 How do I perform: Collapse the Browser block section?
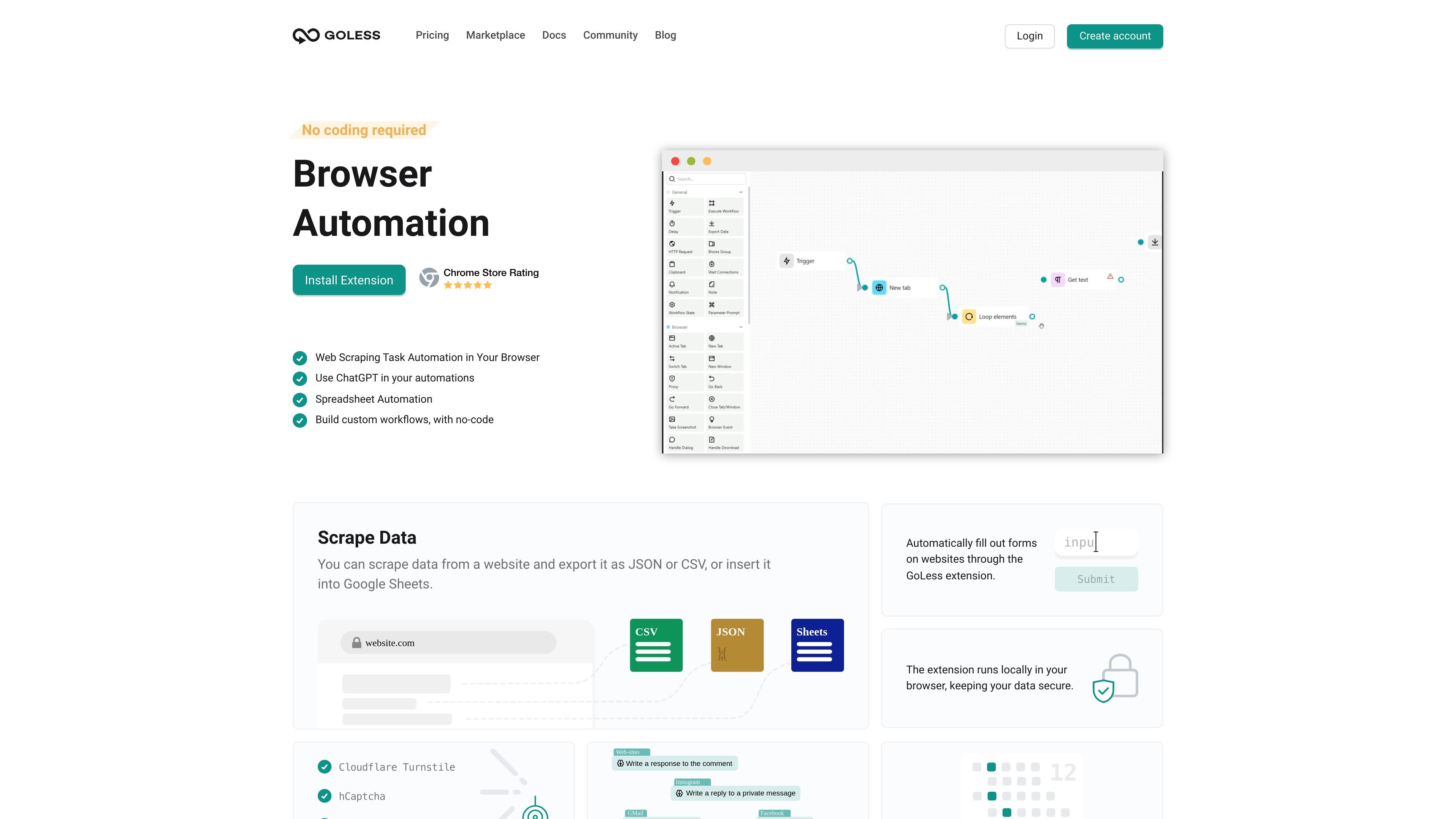pyautogui.click(x=741, y=327)
